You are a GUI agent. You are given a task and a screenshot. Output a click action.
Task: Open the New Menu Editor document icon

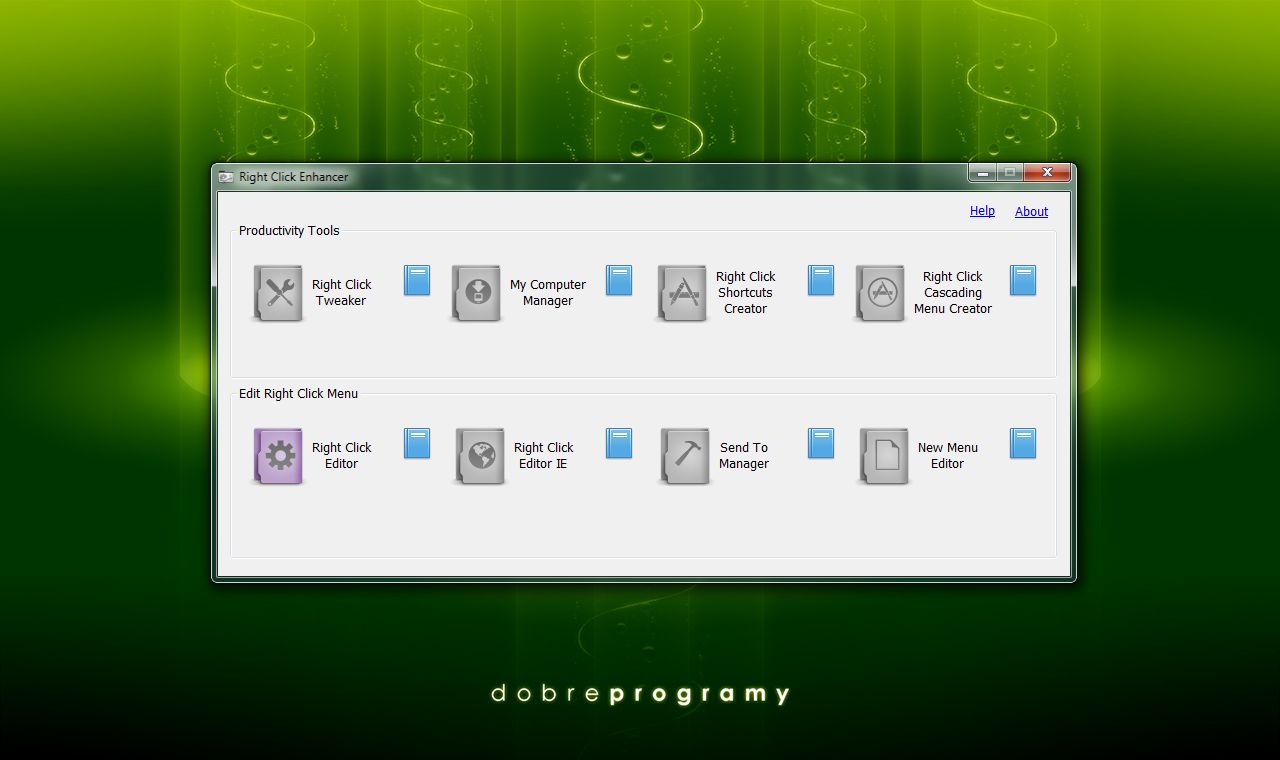[x=885, y=456]
